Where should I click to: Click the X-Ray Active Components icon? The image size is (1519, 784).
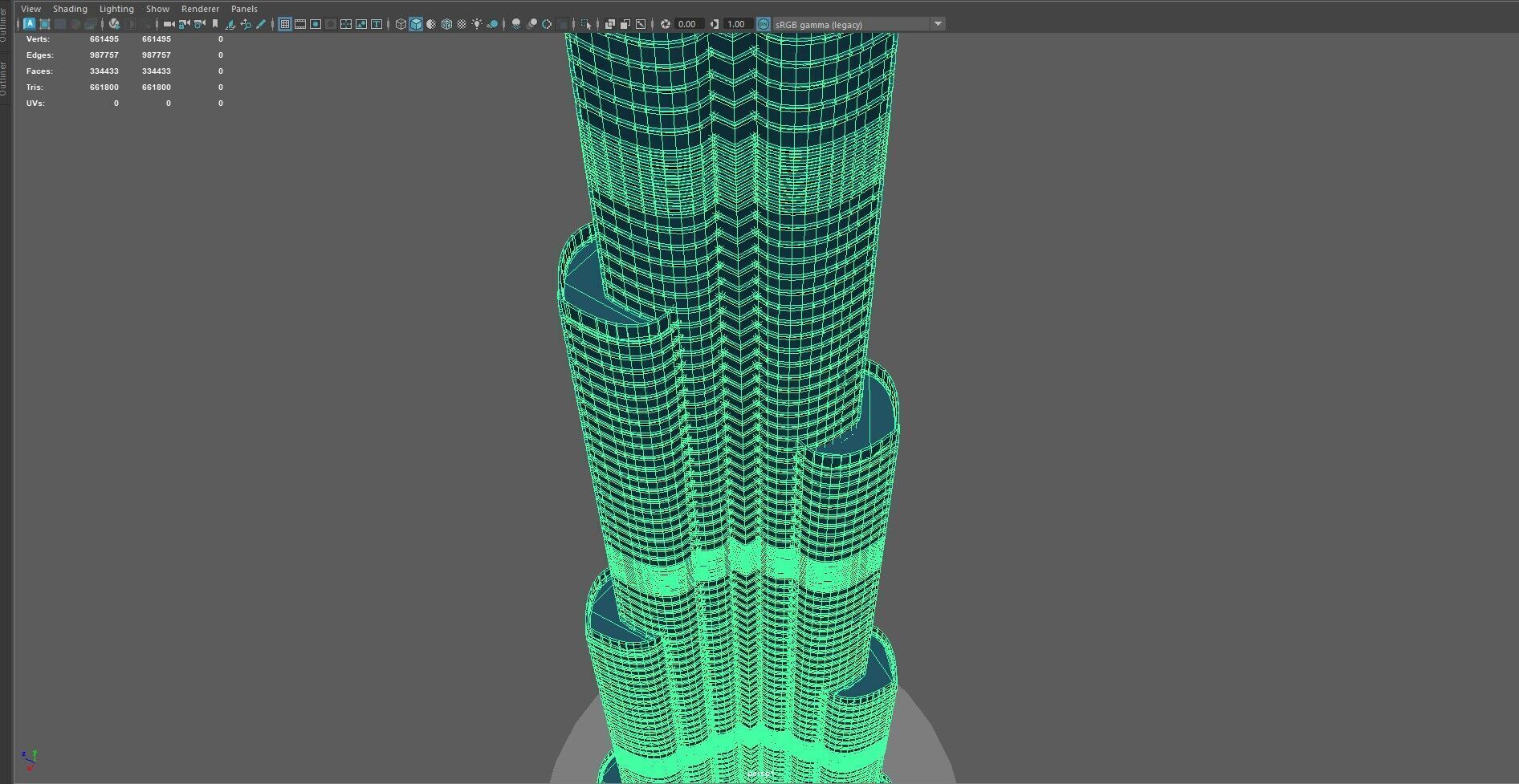tap(625, 24)
